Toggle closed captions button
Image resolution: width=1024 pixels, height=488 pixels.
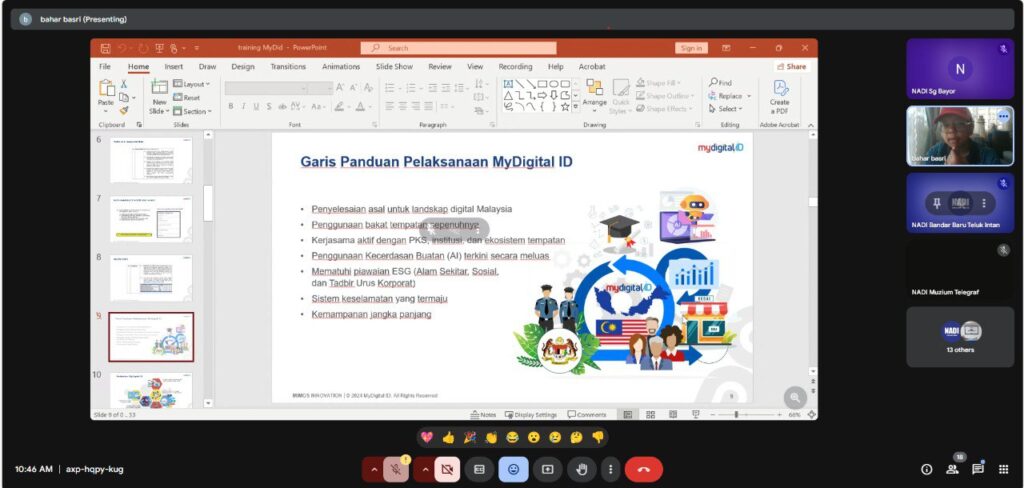click(x=479, y=468)
